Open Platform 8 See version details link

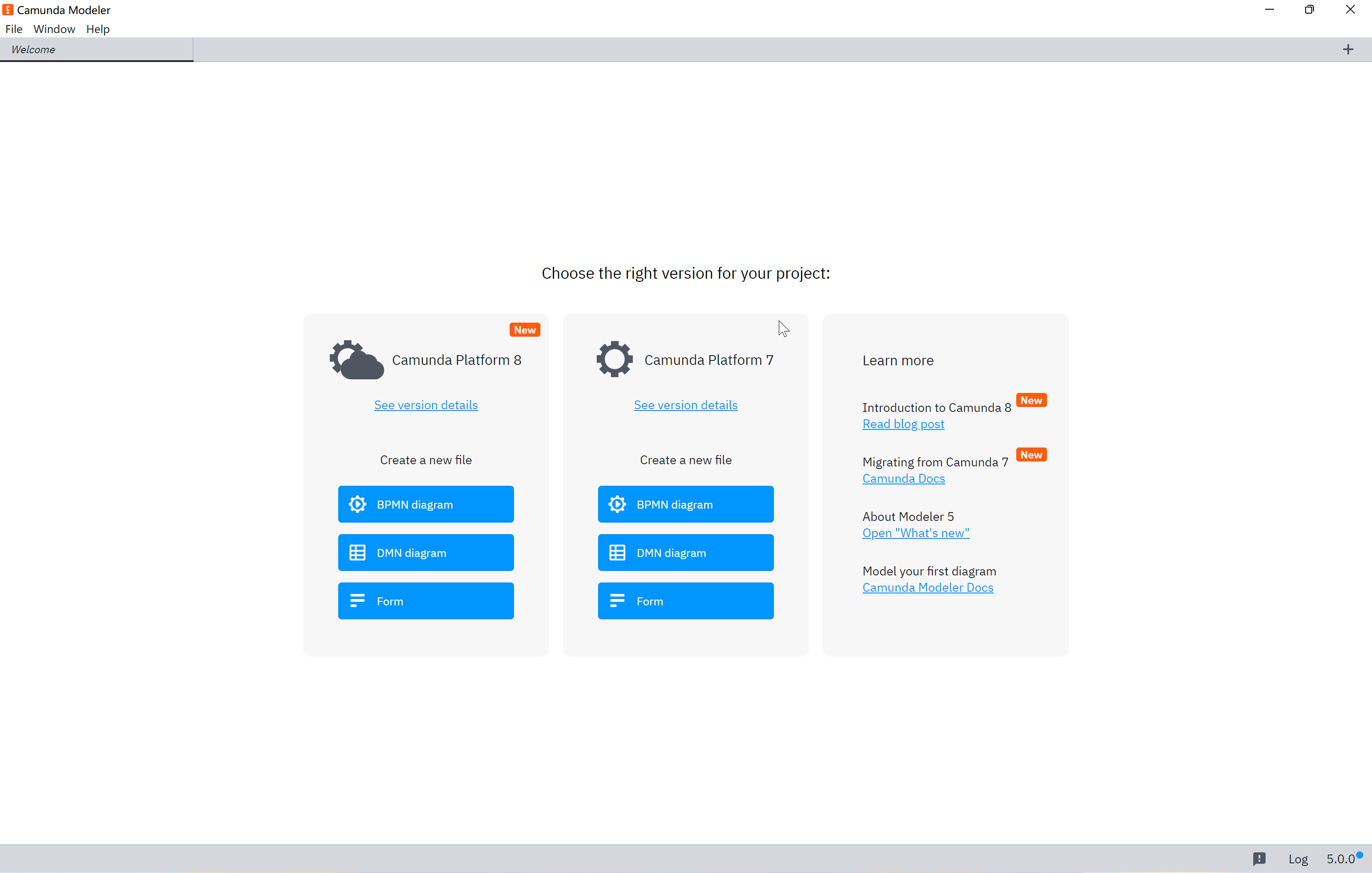pyautogui.click(x=426, y=405)
